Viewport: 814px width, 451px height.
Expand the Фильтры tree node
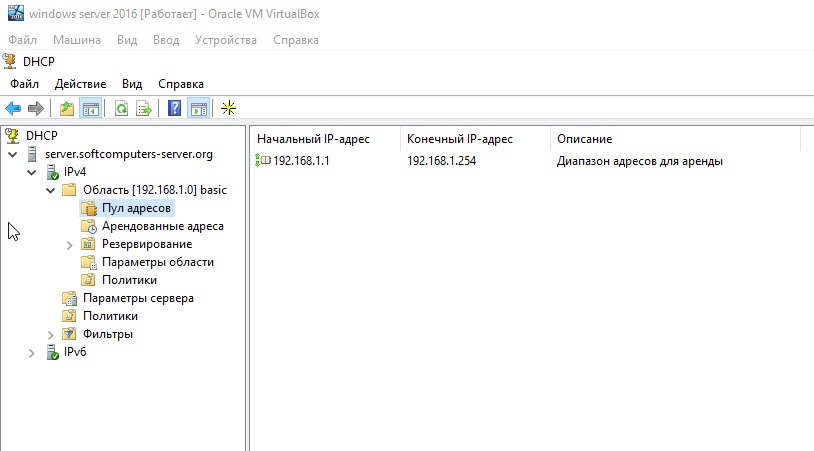tap(50, 334)
